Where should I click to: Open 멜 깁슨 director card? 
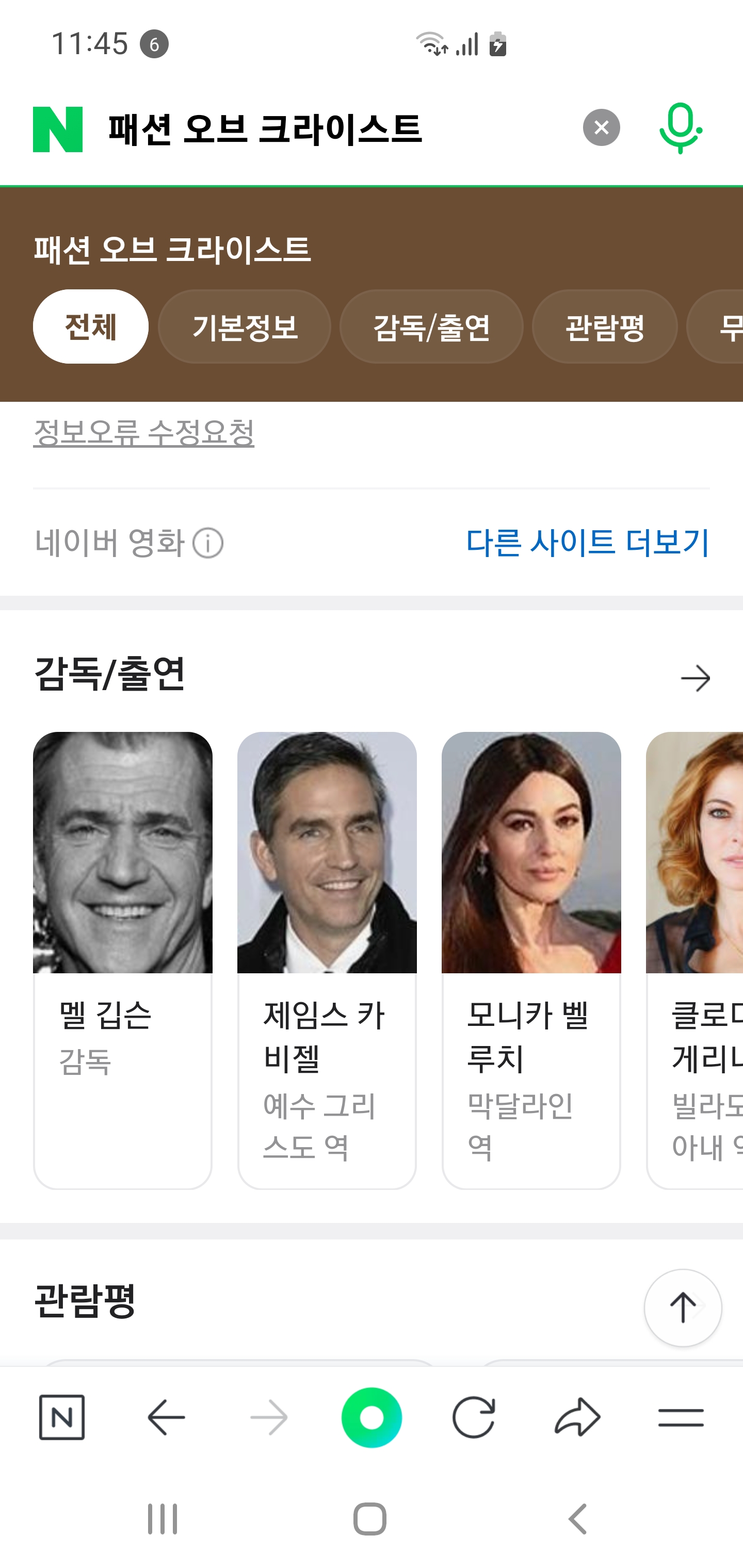click(x=123, y=960)
